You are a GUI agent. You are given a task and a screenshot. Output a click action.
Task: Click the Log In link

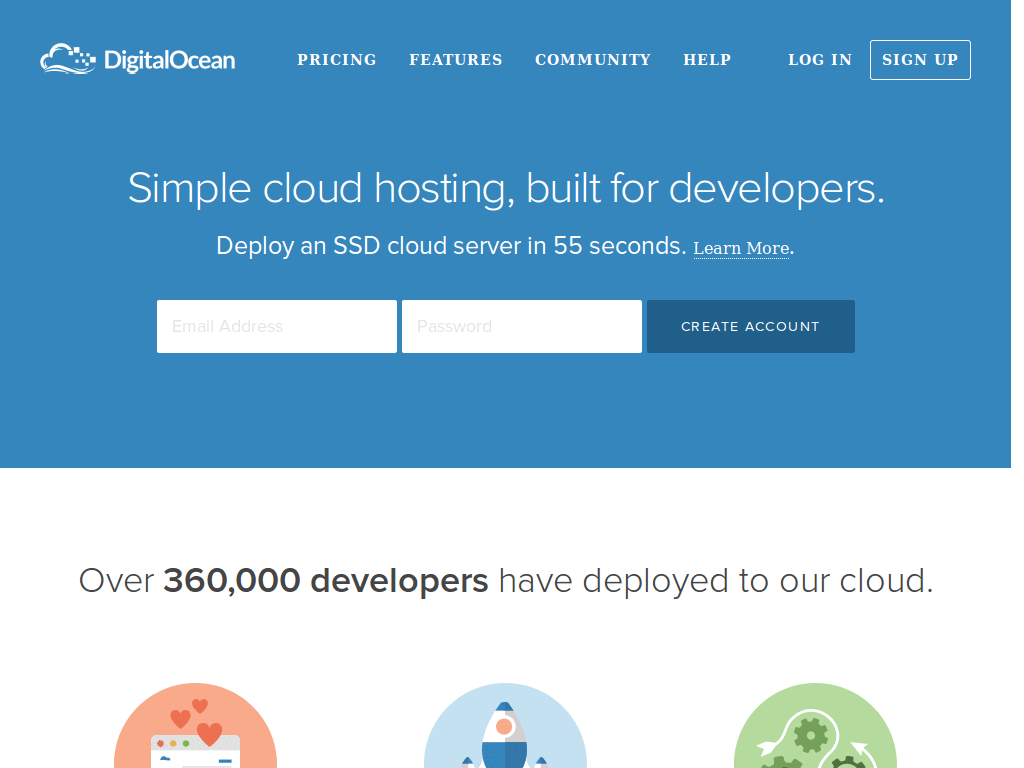pyautogui.click(x=820, y=59)
